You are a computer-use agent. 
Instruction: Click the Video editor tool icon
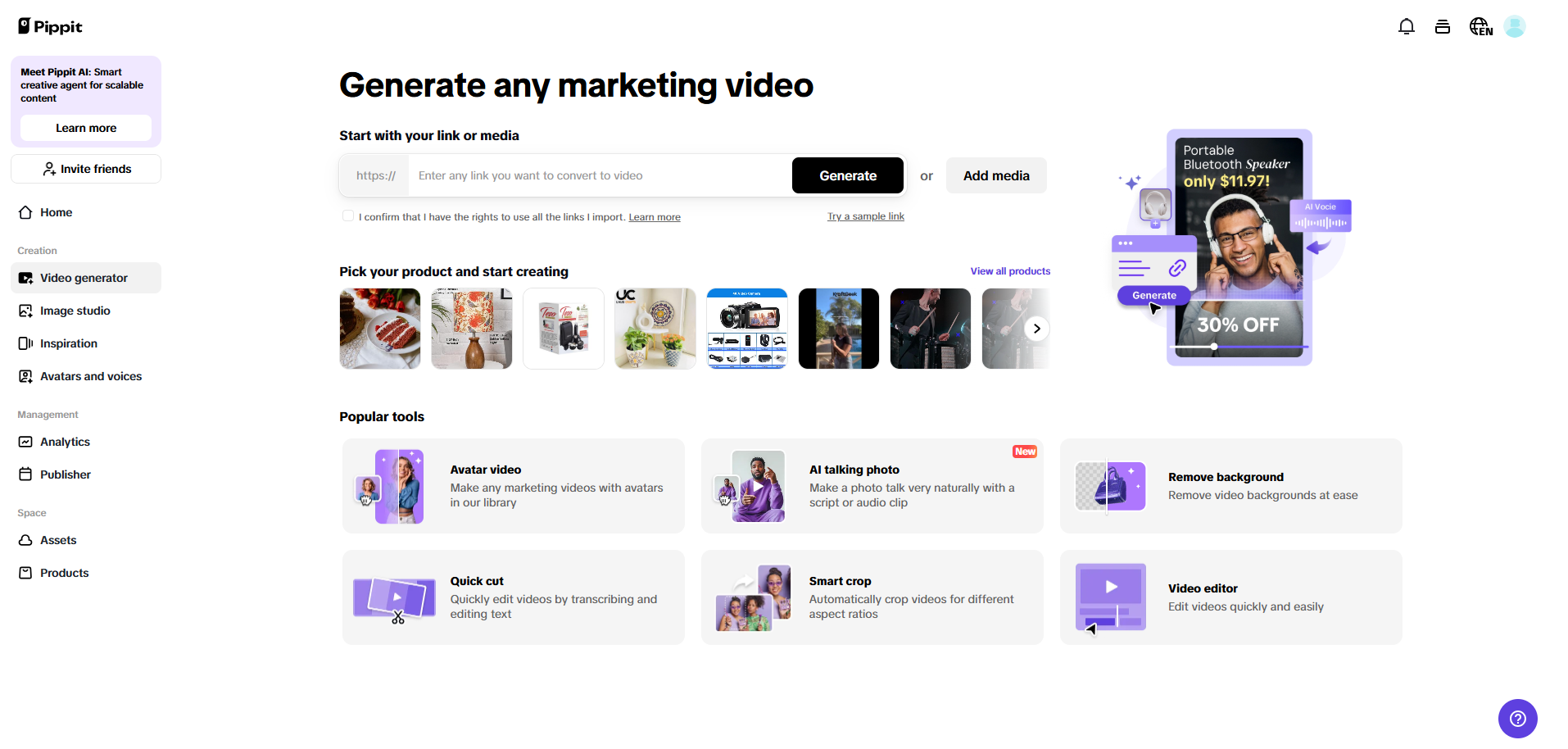[1110, 598]
